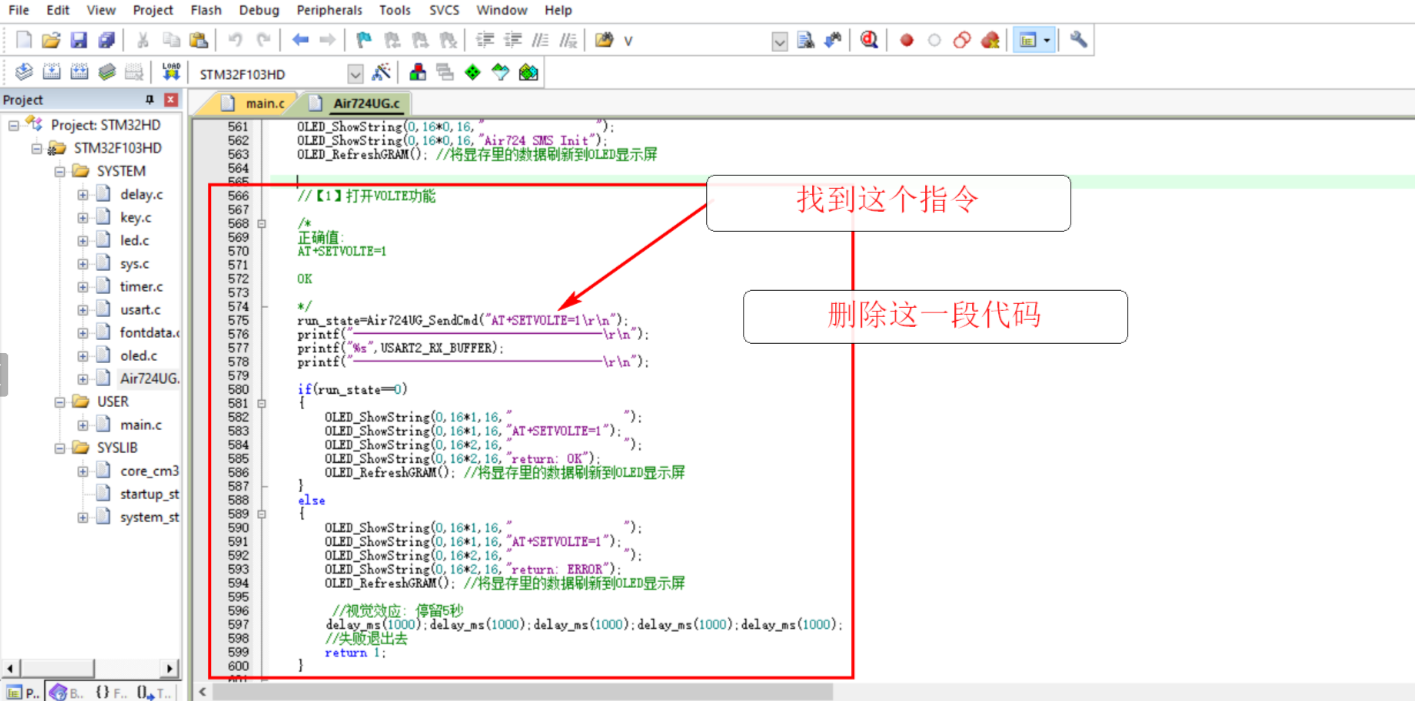
Task: Click project tree horizontal scrollbar right arrow
Action: click(x=169, y=668)
